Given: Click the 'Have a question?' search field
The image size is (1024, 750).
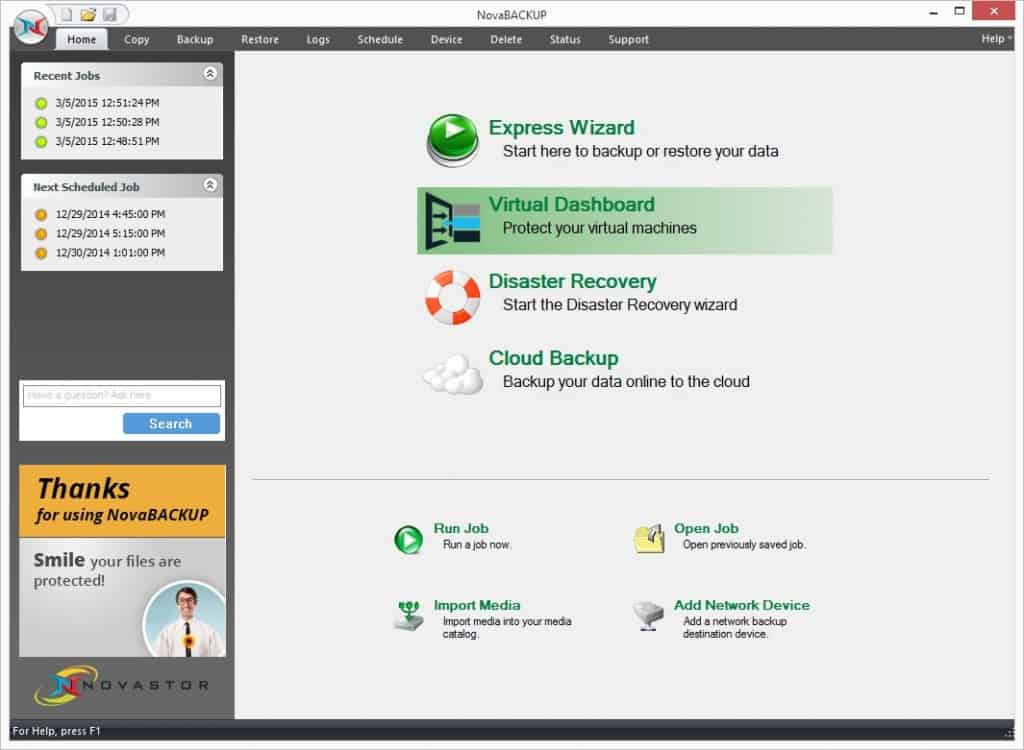Looking at the screenshot, I should click(x=122, y=395).
